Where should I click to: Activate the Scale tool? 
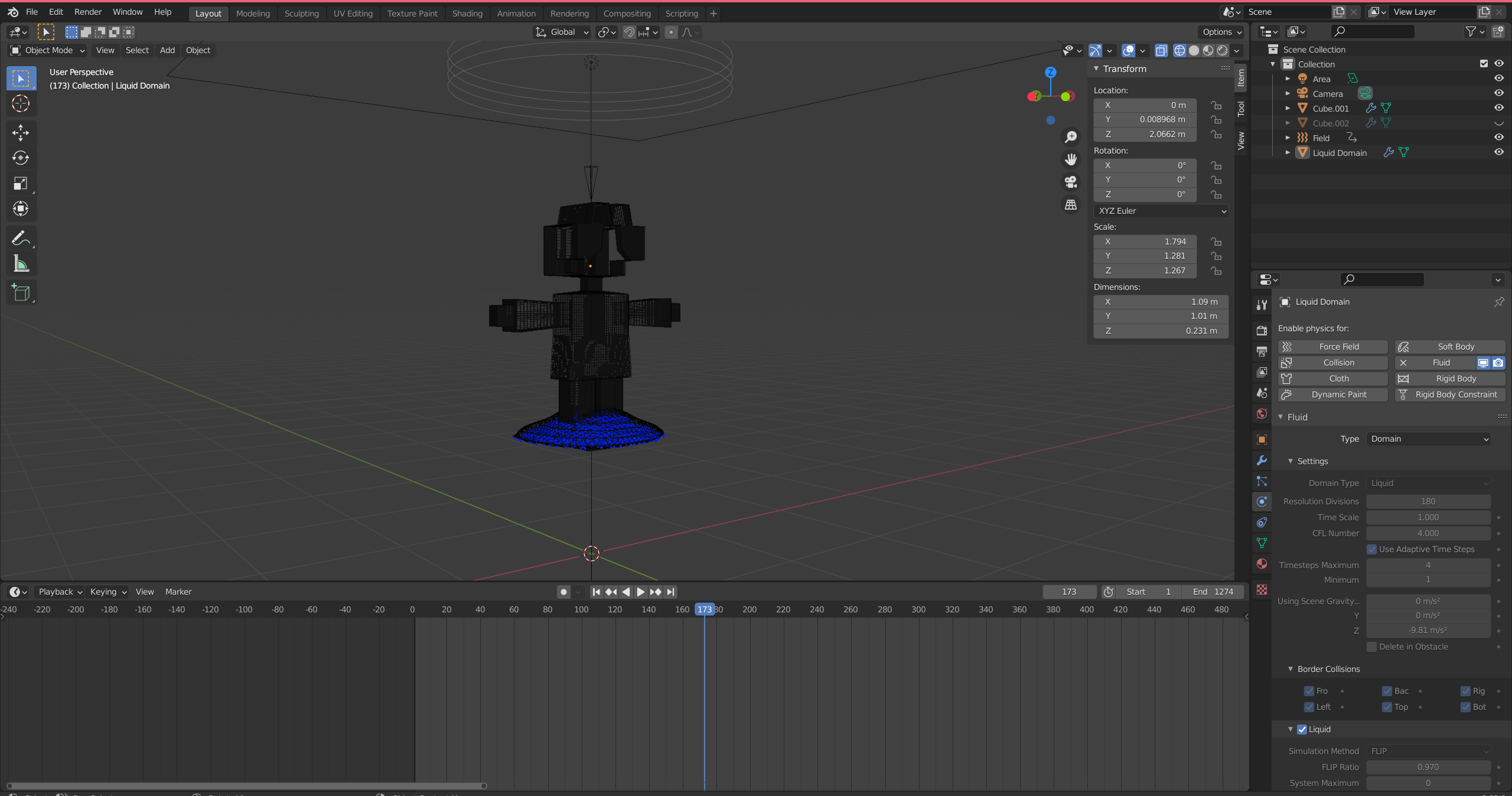pos(21,184)
